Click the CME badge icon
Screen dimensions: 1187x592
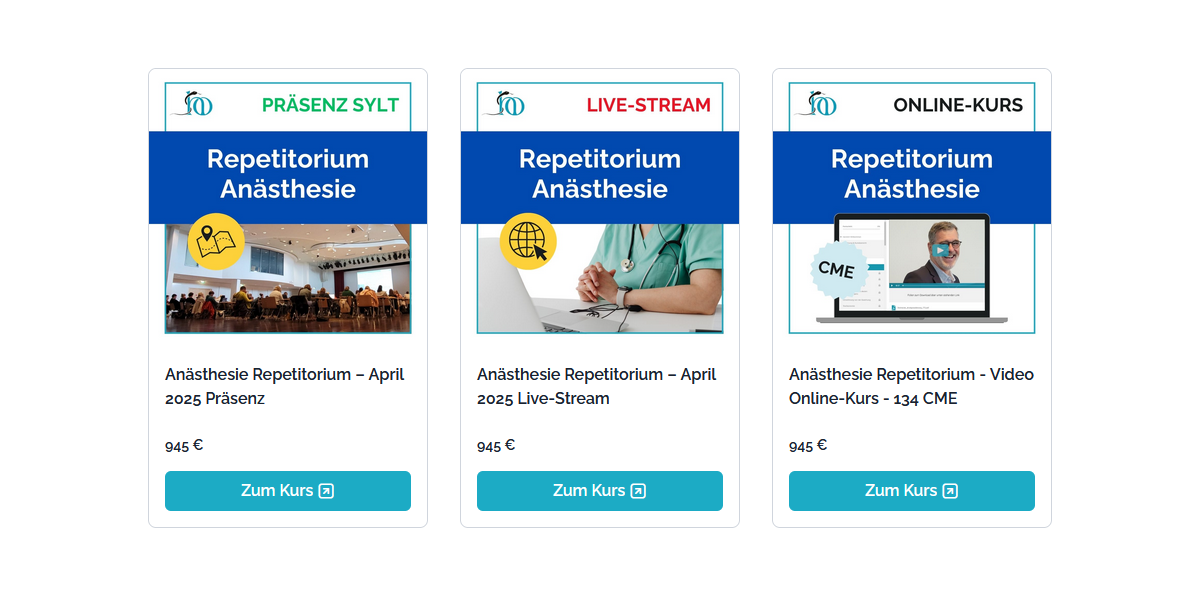[x=836, y=269]
